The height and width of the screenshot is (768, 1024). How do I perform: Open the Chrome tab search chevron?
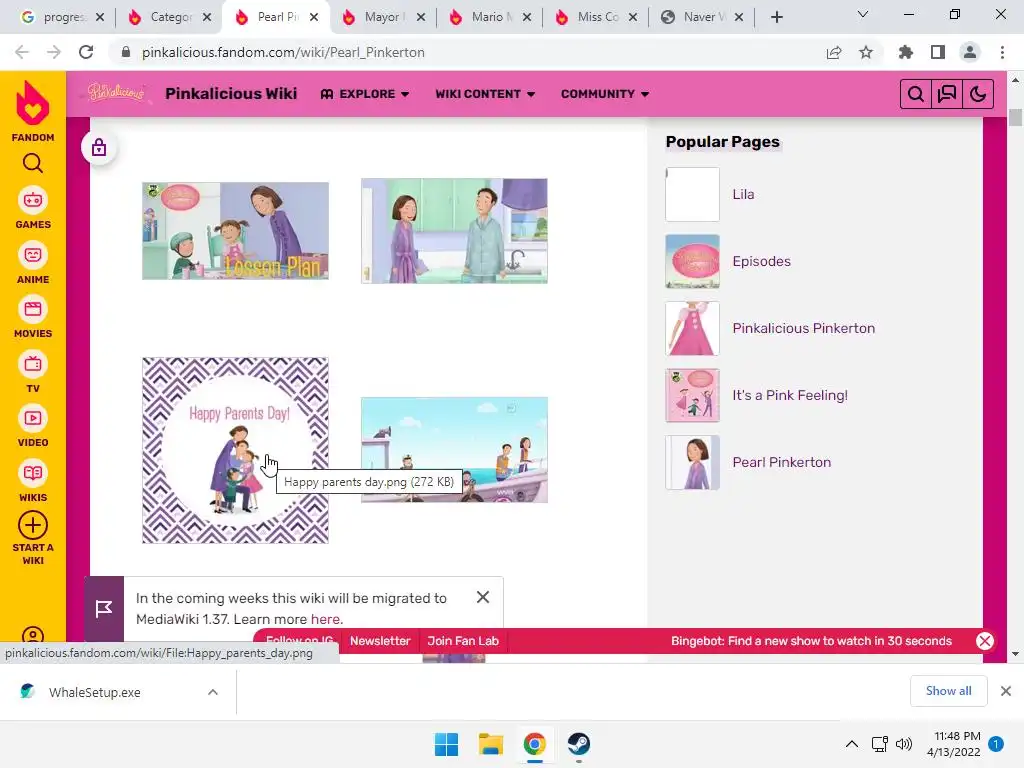863,14
